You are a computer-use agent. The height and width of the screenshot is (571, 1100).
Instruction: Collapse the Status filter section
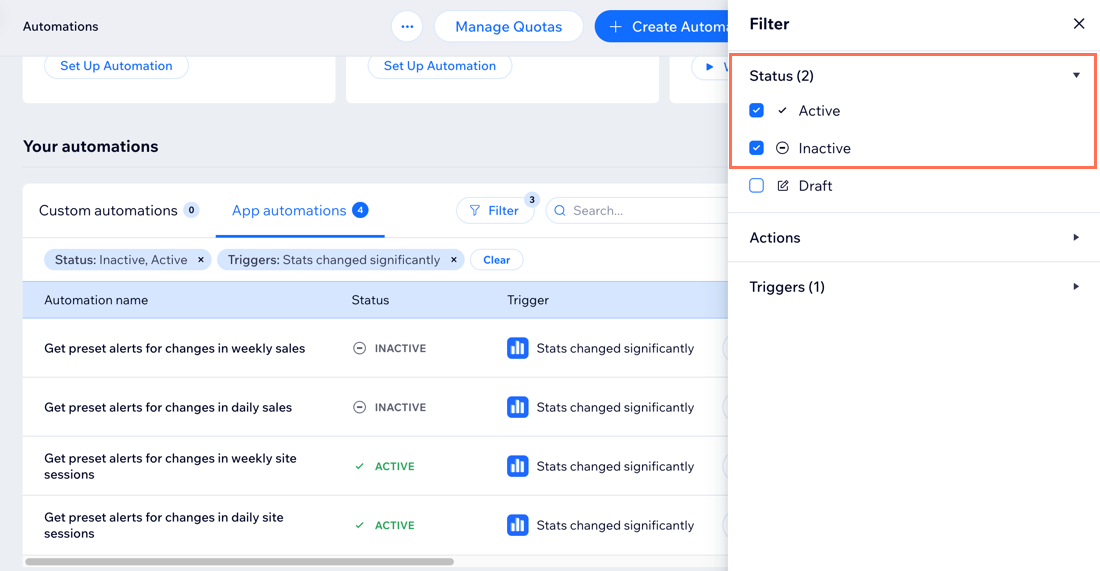click(x=1076, y=76)
